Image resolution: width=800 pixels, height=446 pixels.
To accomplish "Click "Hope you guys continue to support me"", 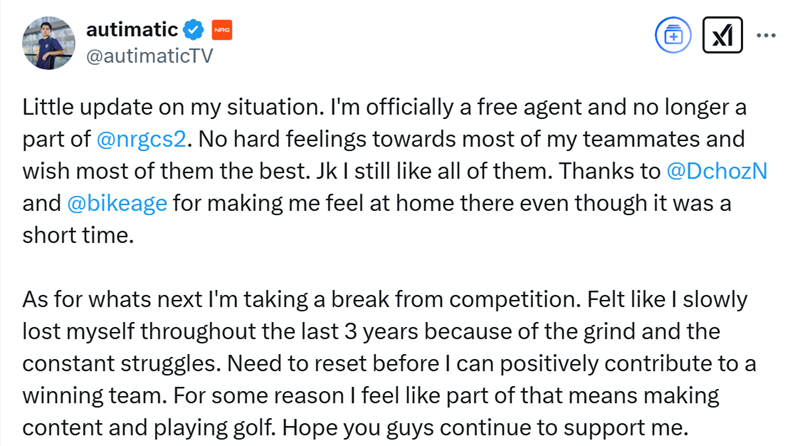I will [x=485, y=428].
